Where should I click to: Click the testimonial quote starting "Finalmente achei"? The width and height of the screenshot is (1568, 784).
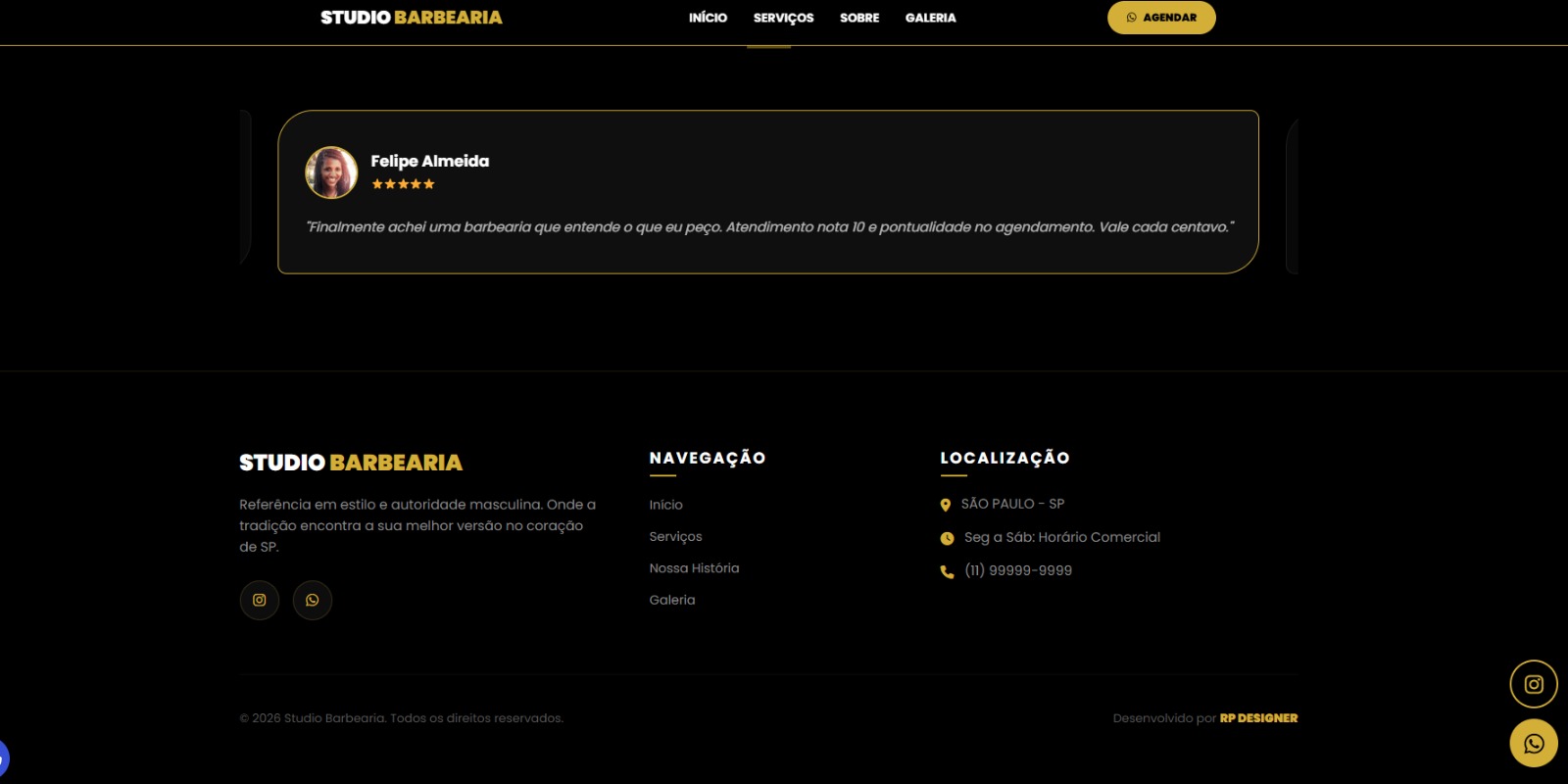coord(769,226)
